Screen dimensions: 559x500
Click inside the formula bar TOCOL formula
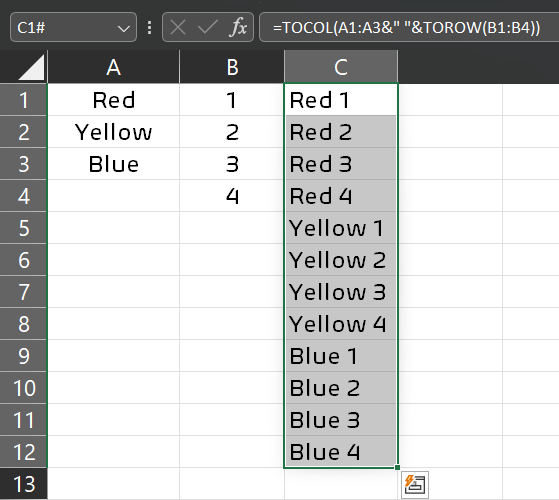[x=406, y=27]
